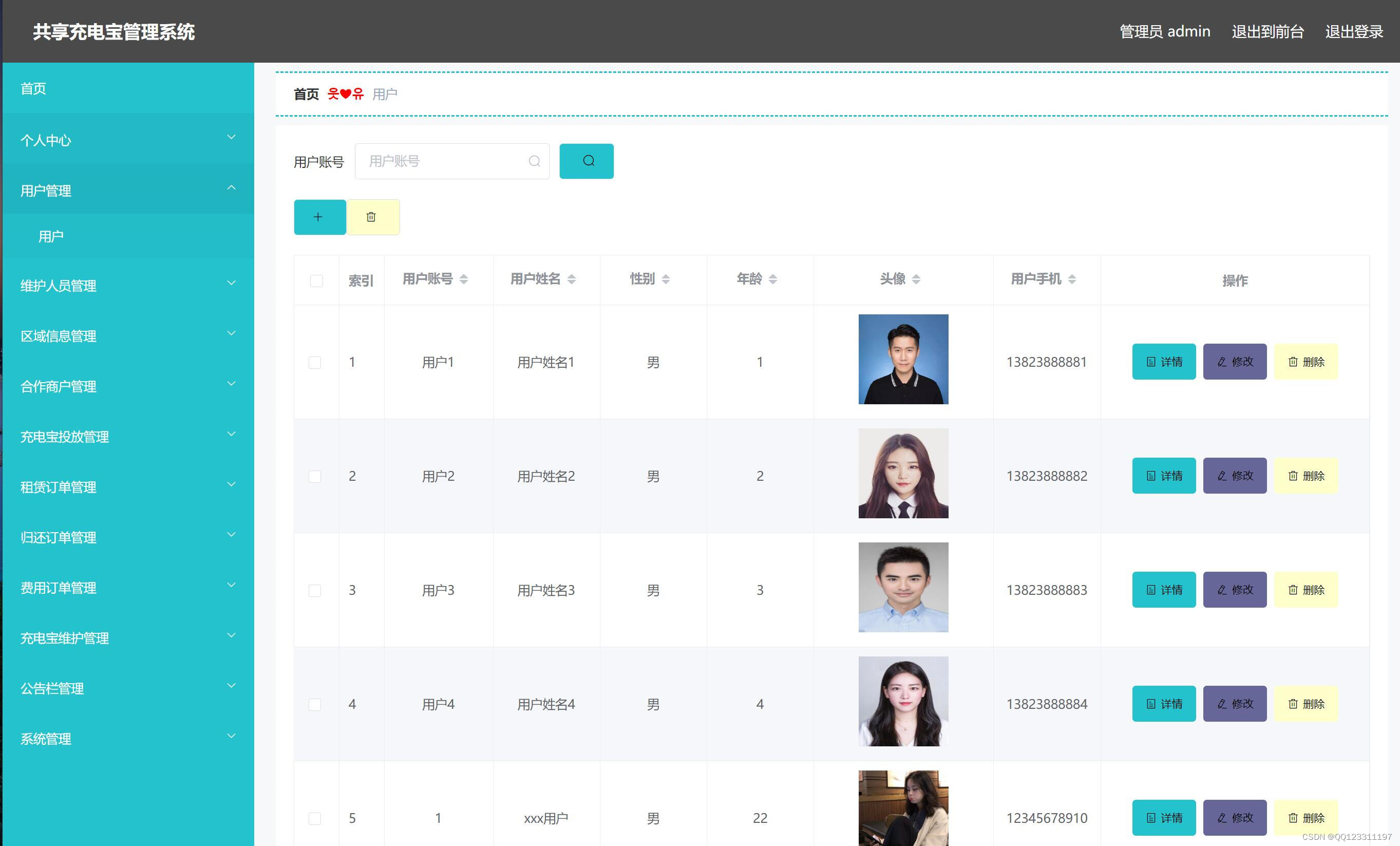The height and width of the screenshot is (846, 1400).
Task: Expand 公告栏管理 sidebar menu
Action: [128, 687]
